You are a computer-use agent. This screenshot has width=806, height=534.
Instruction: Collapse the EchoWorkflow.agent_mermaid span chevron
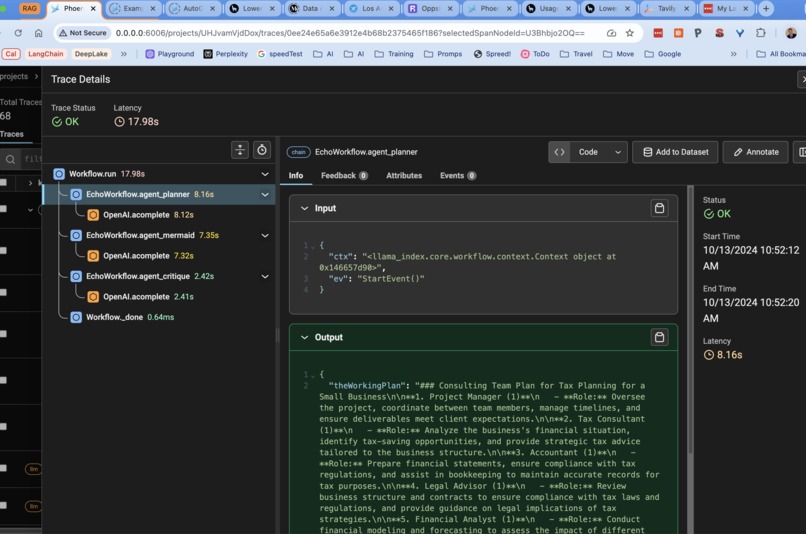265,235
